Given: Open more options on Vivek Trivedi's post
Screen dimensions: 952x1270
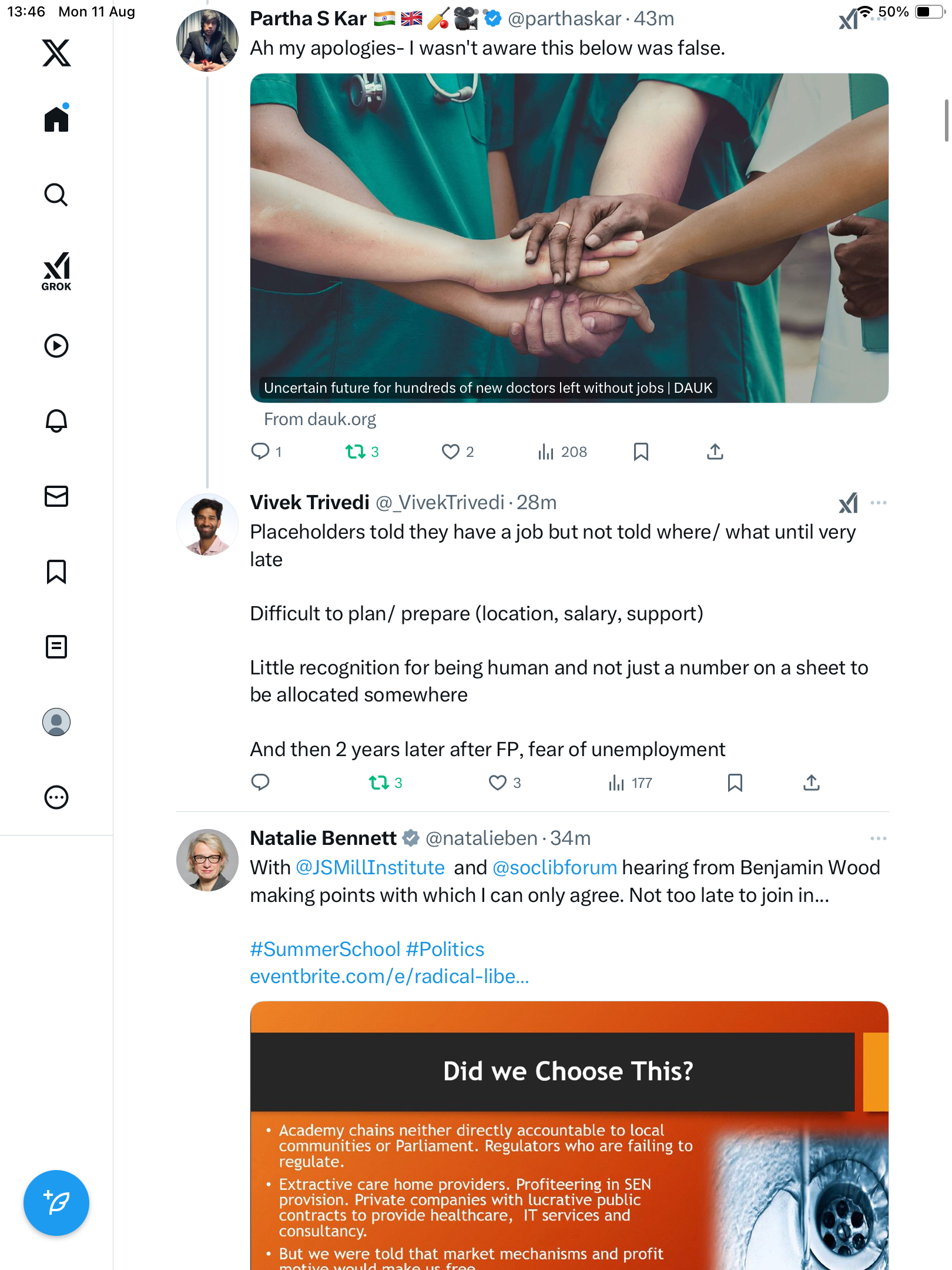Looking at the screenshot, I should click(x=879, y=503).
